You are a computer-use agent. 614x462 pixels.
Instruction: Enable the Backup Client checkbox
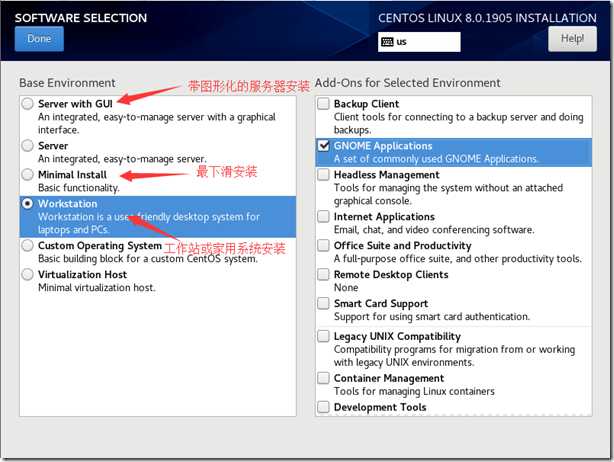click(323, 104)
